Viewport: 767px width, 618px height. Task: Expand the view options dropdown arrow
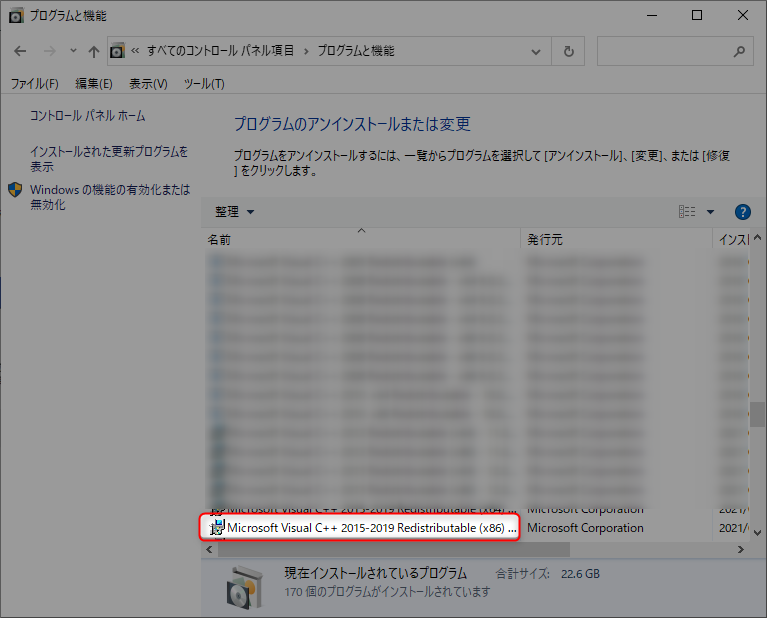pyautogui.click(x=710, y=212)
